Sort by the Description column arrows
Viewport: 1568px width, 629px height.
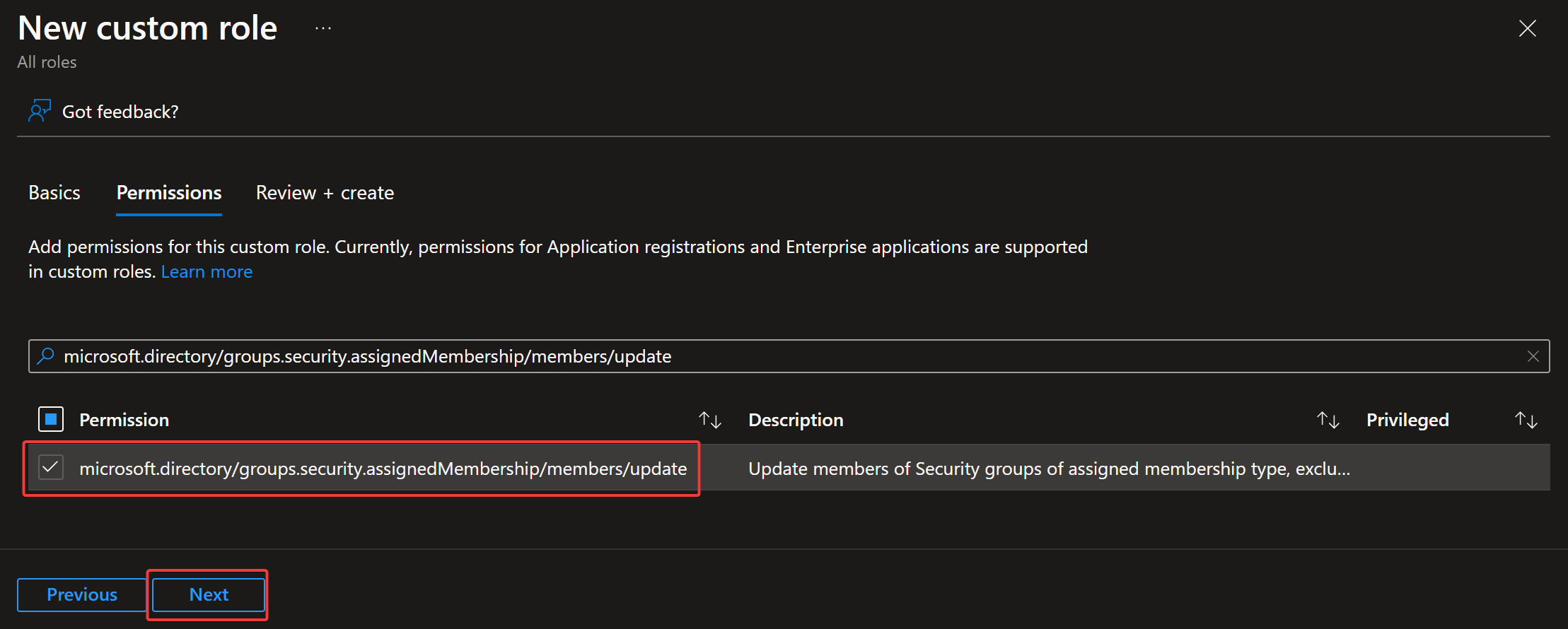(x=1328, y=420)
